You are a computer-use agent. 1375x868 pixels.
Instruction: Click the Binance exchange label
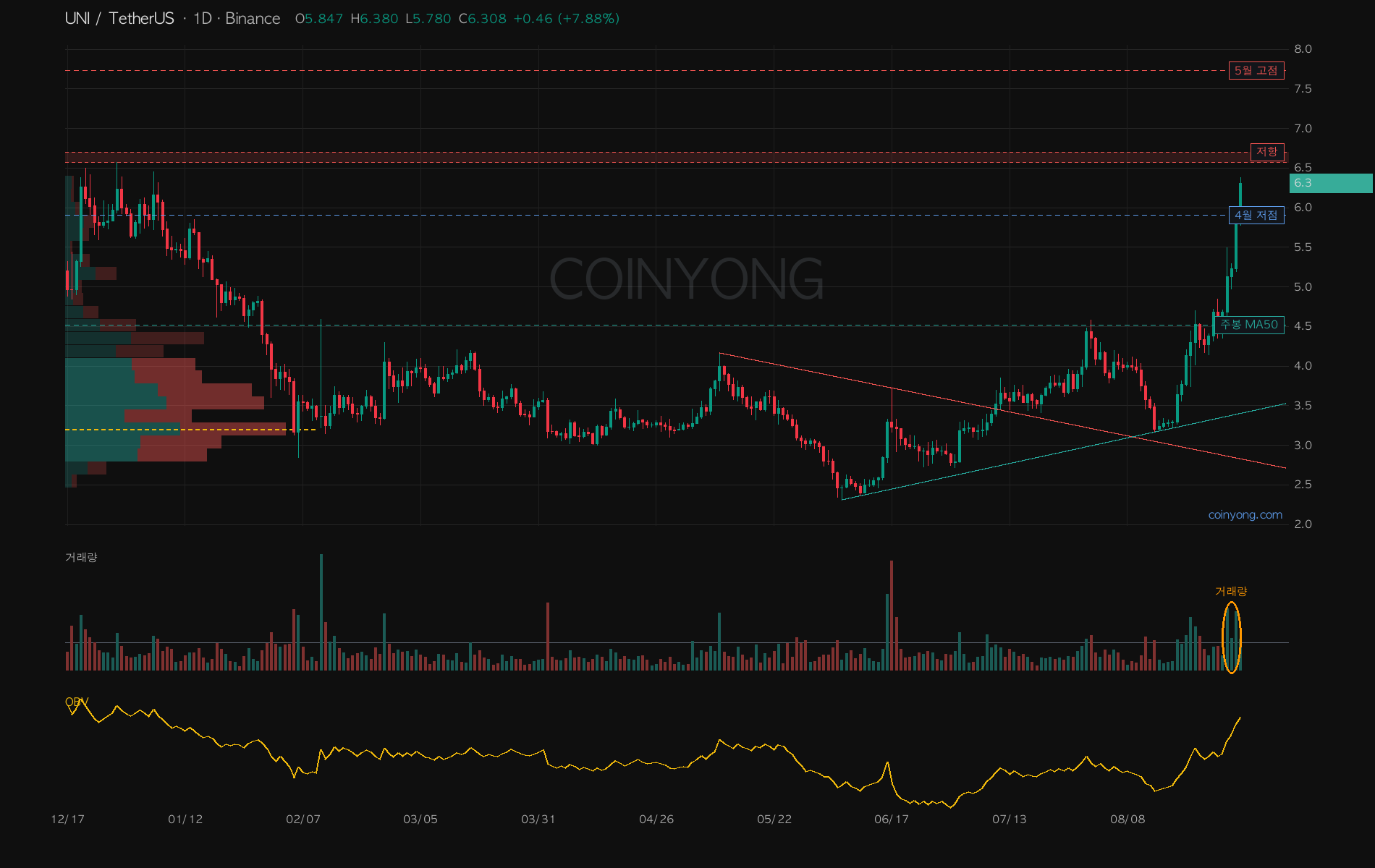tap(253, 19)
